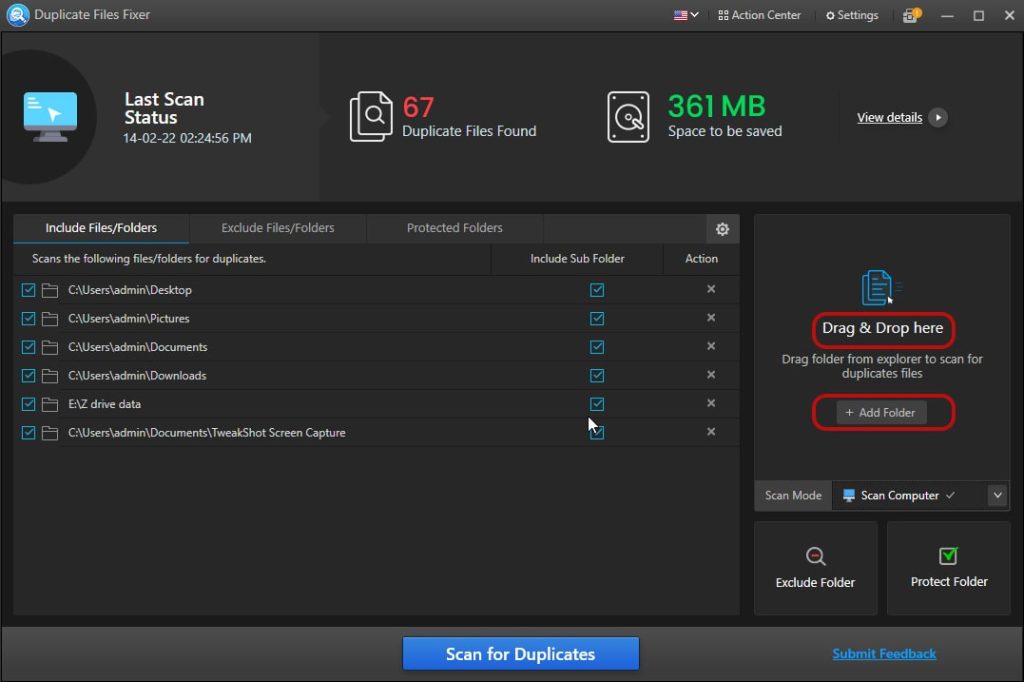Disable Include Sub Folder for E:\Z drive data
The image size is (1024, 682).
[597, 404]
